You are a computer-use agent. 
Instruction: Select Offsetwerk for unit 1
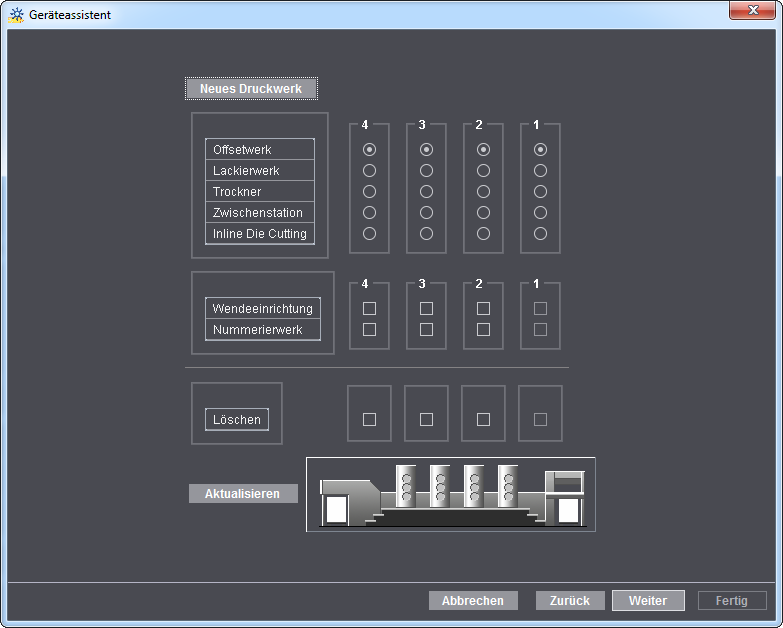click(x=540, y=150)
